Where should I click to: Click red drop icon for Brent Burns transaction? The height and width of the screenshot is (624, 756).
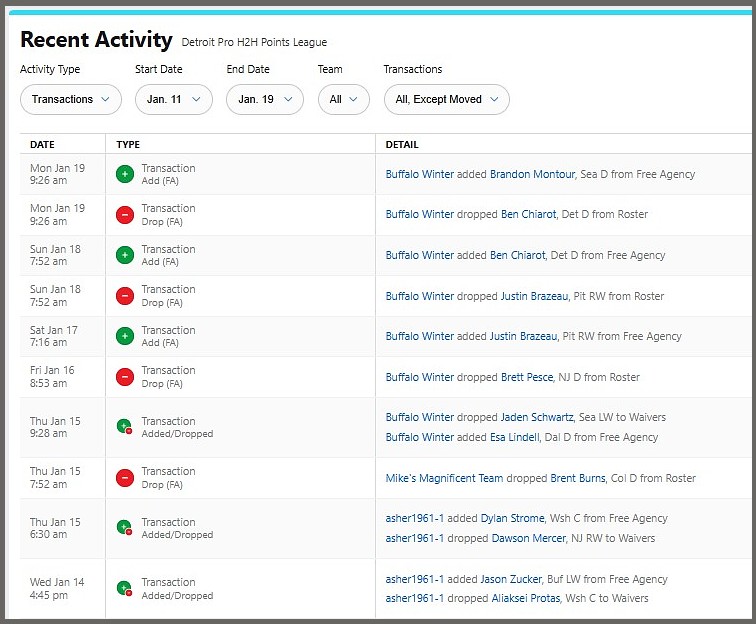[125, 477]
